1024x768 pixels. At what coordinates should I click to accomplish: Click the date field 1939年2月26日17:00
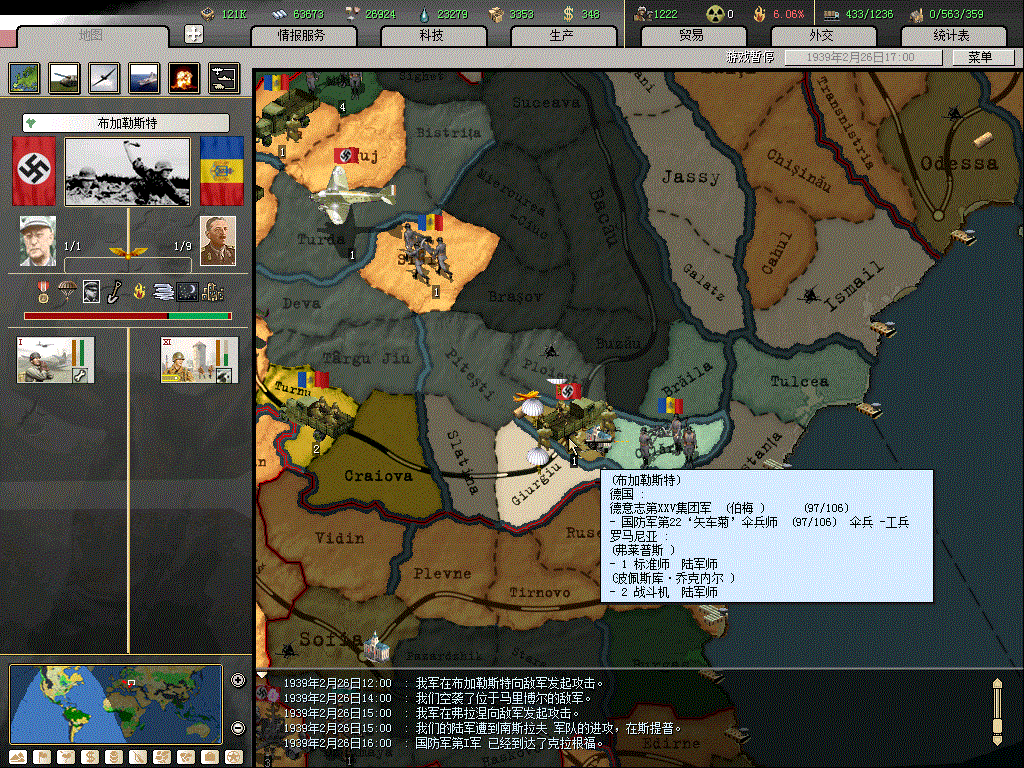tap(863, 57)
